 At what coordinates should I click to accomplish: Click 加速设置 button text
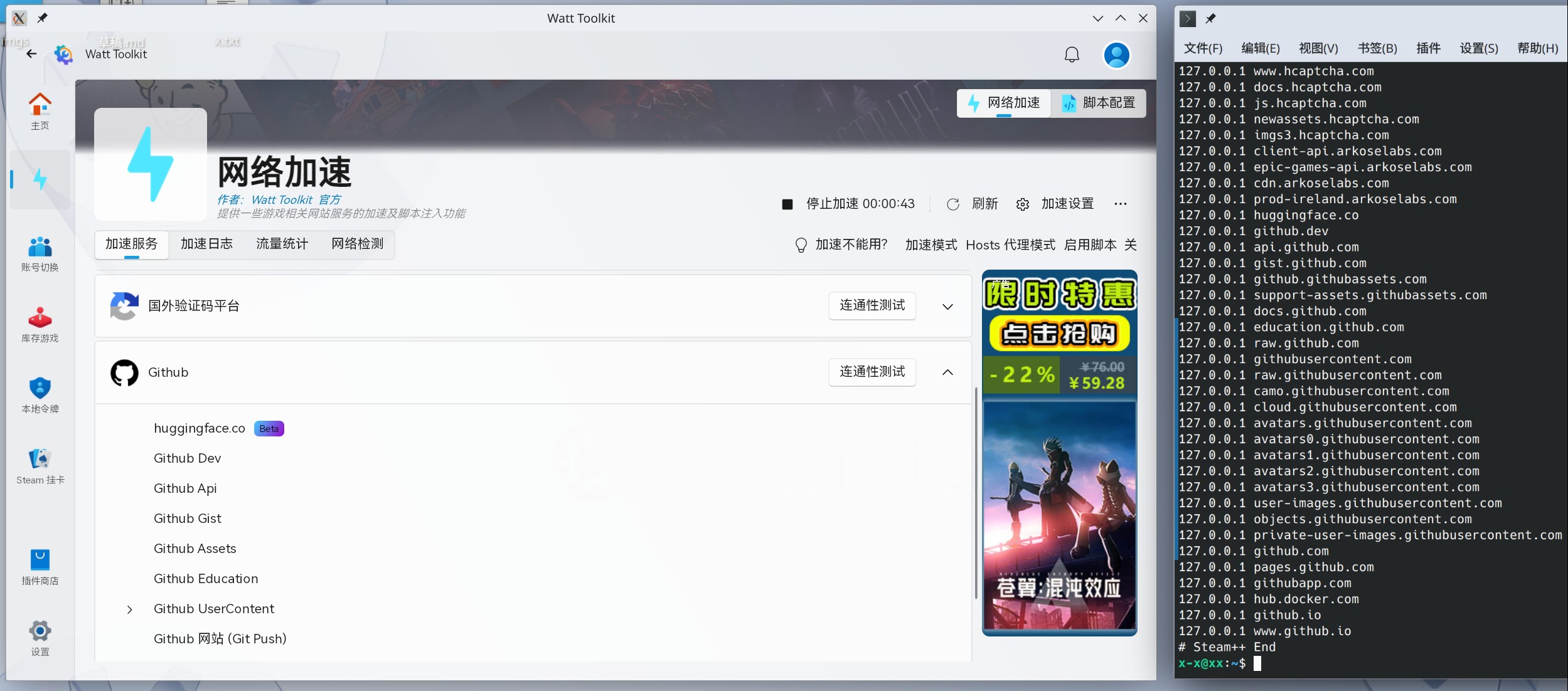pos(1067,204)
